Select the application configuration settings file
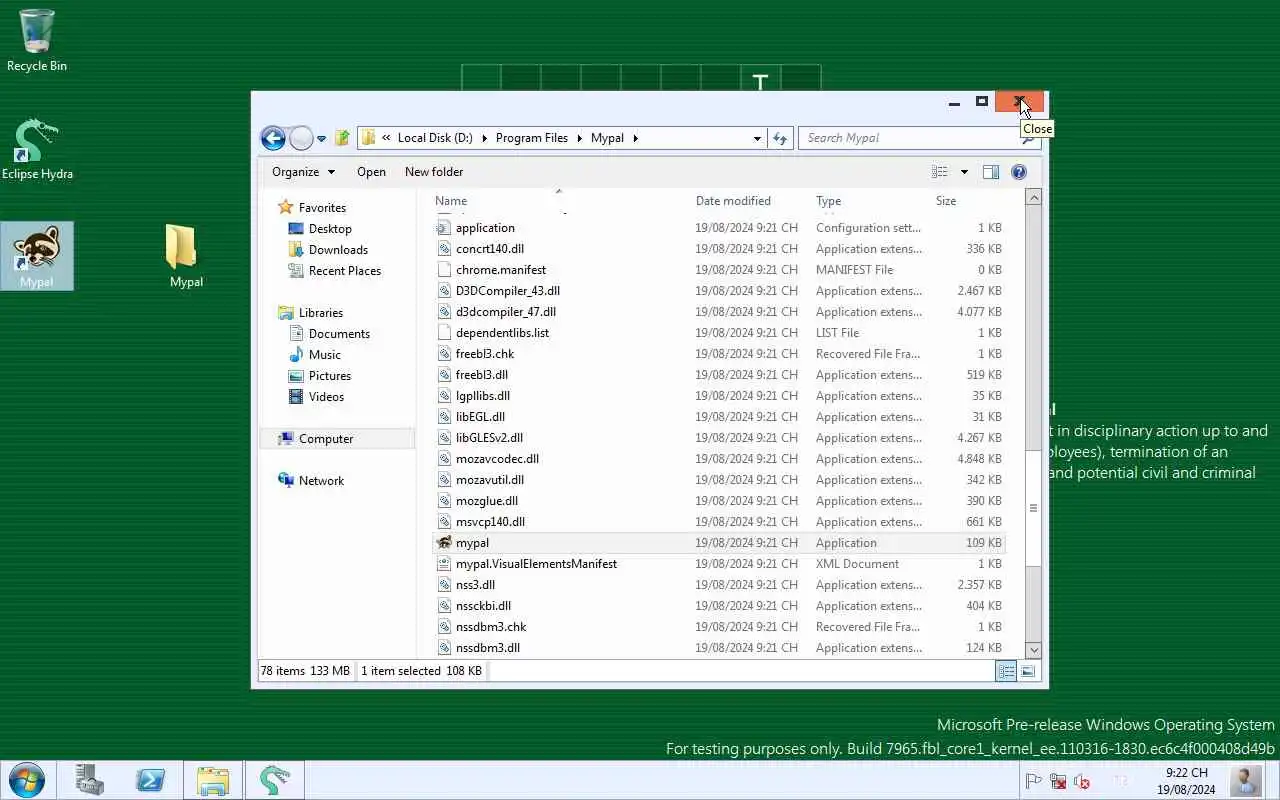1280x800 pixels. pyautogui.click(x=718, y=228)
